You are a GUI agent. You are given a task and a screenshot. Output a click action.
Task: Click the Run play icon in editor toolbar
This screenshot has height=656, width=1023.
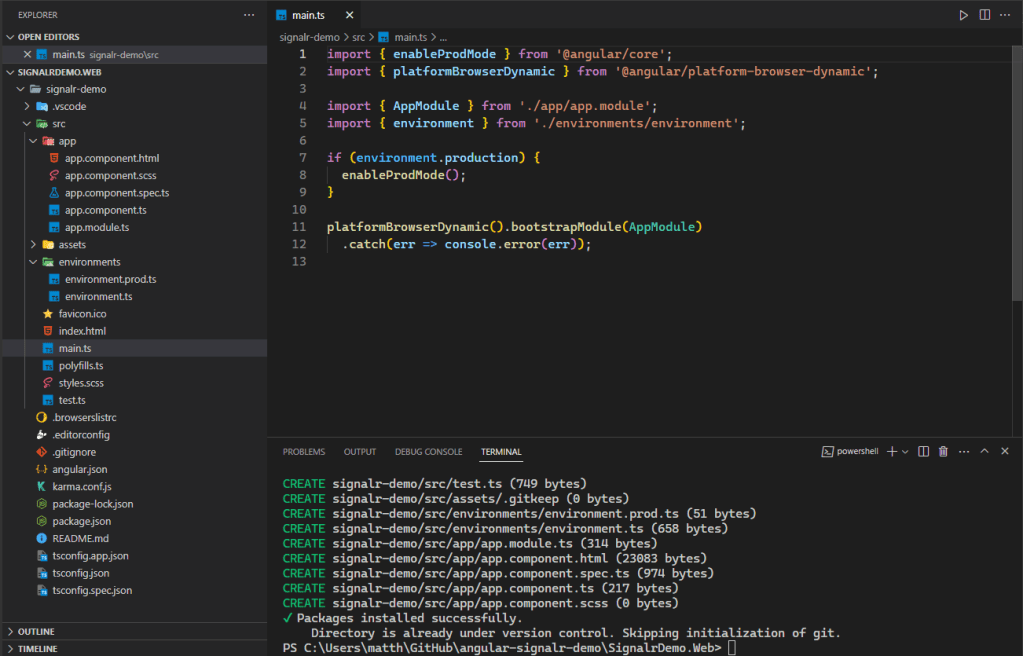coord(963,15)
